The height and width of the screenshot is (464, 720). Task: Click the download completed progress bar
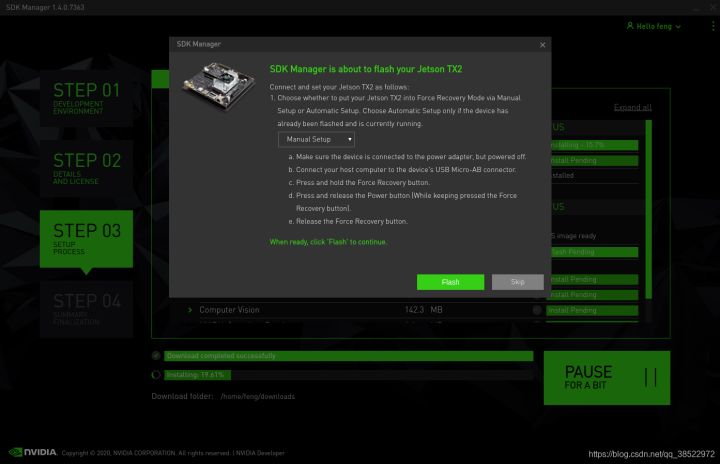(349, 356)
